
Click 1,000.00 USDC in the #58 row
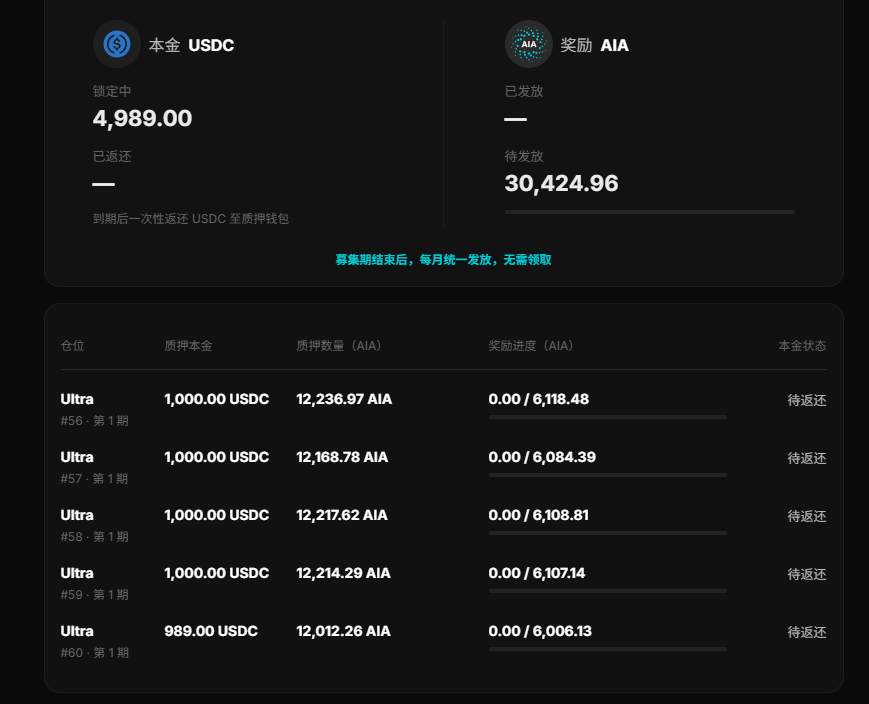click(x=217, y=515)
